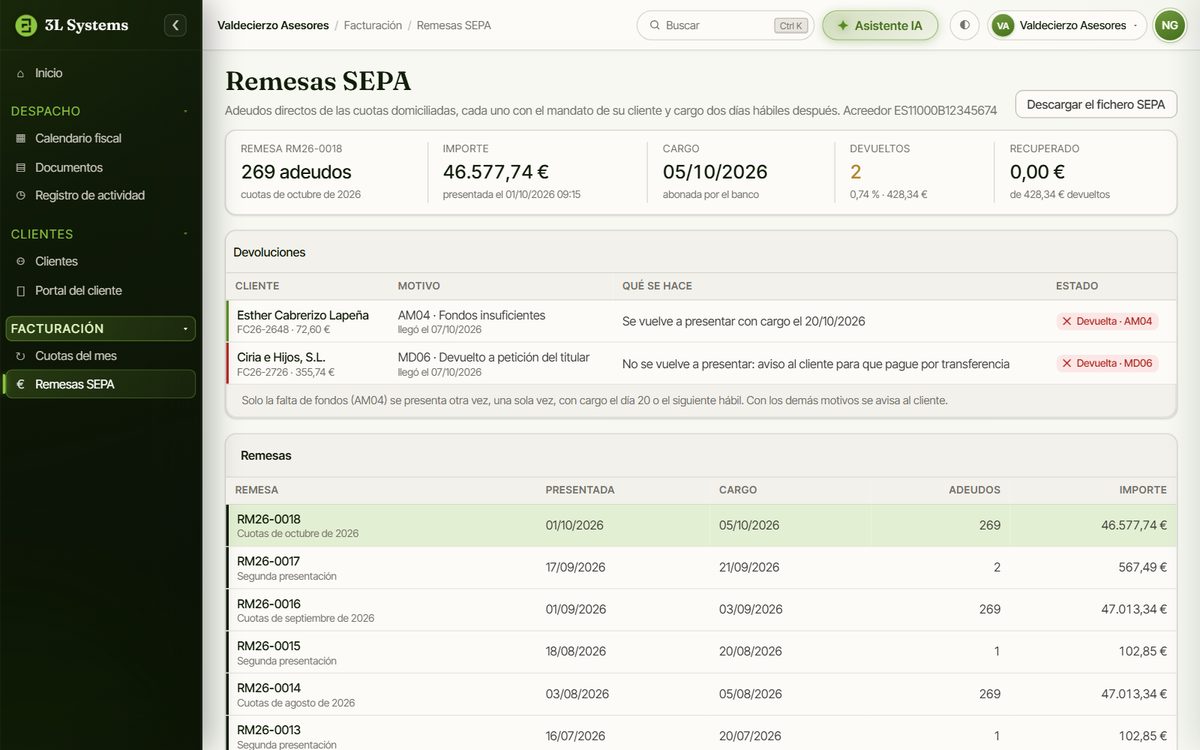
Task: Click the ESTADO column header
Action: coord(1077,286)
